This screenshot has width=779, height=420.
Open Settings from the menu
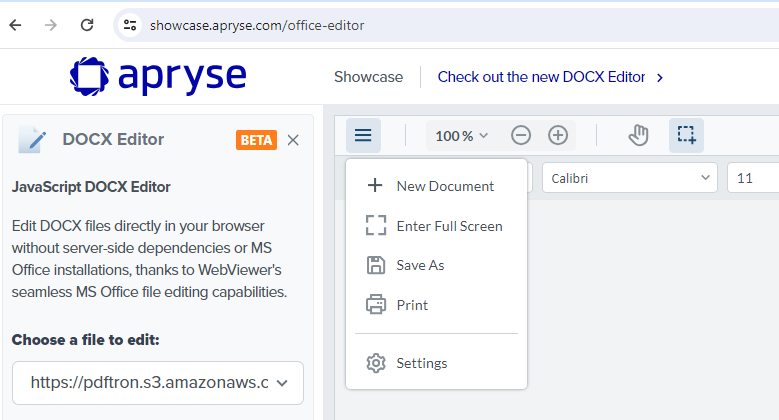tap(436, 363)
